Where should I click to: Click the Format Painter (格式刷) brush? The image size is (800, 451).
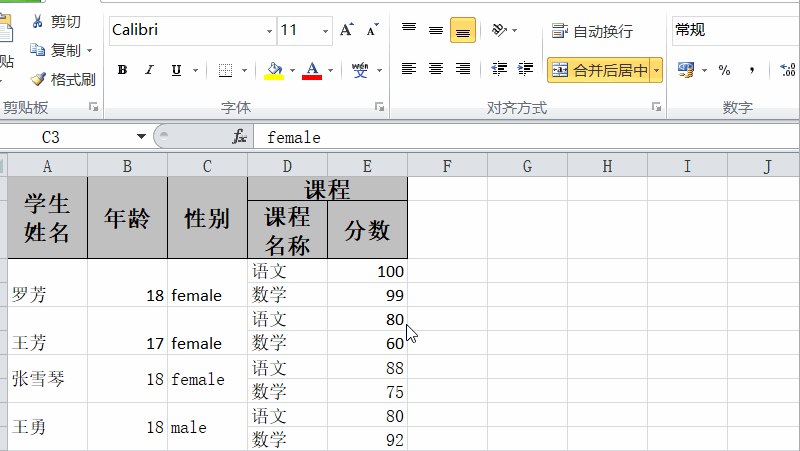click(38, 79)
